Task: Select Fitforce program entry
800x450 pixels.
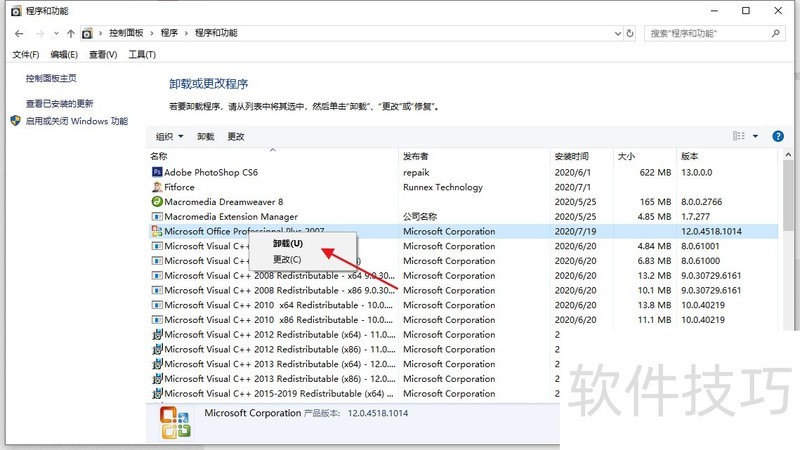Action: tap(179, 187)
